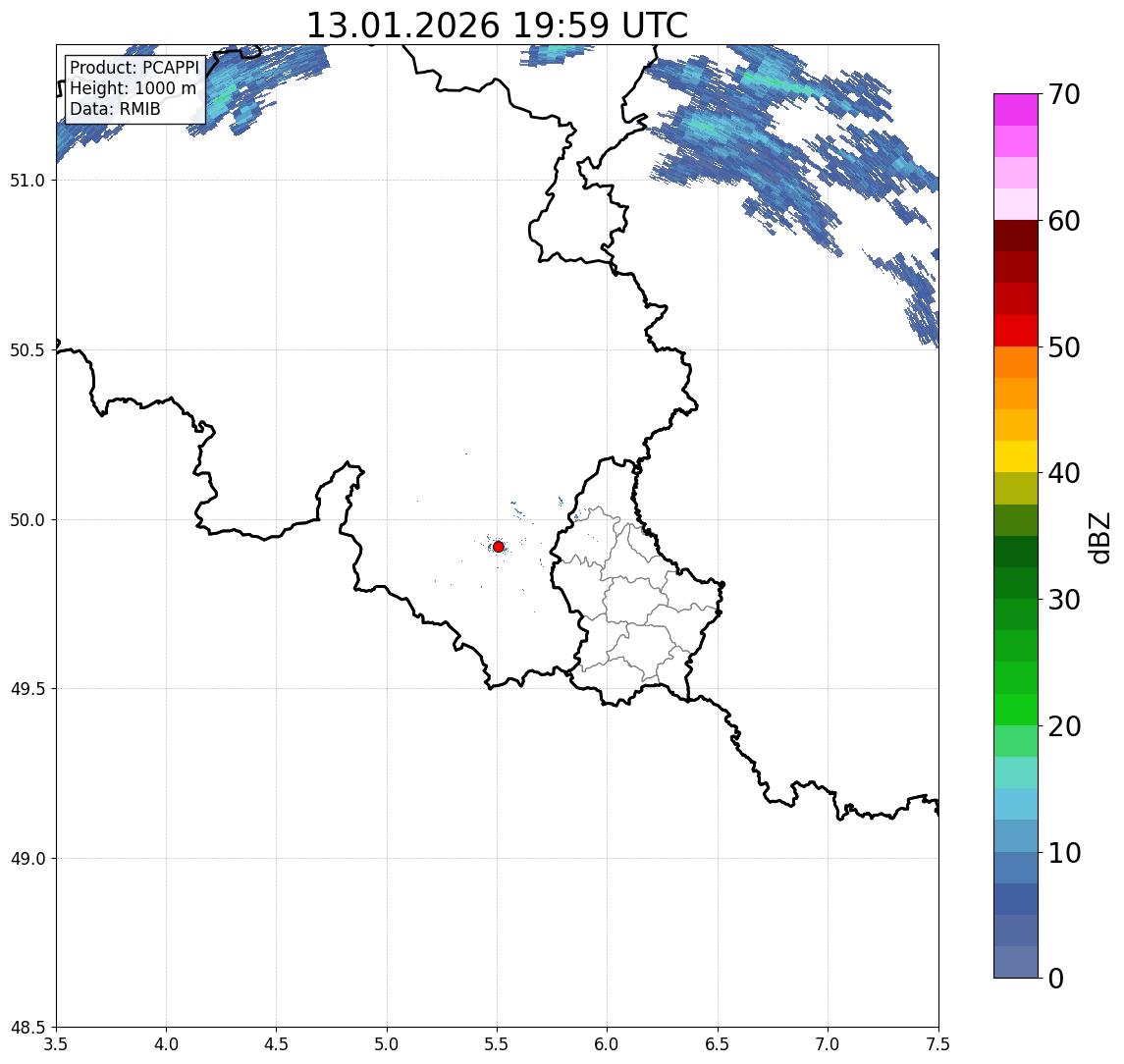
Task: Click the red radar location marker
Action: [x=499, y=547]
